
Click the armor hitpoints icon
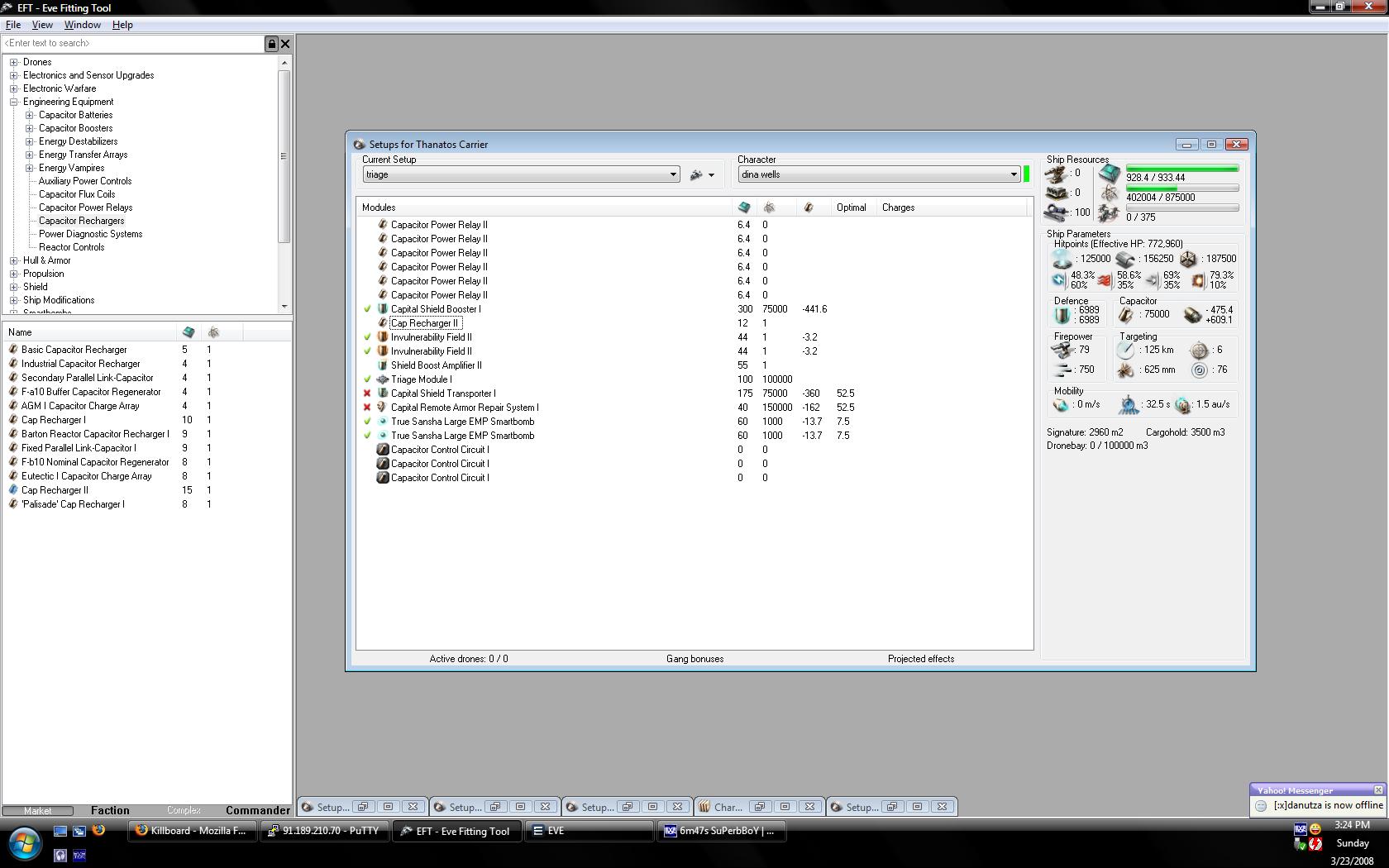tap(1124, 260)
